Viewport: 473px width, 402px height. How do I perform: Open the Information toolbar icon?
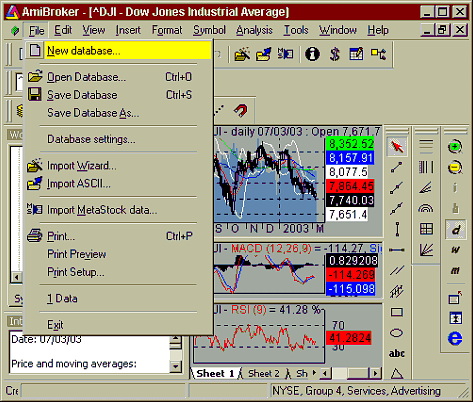(x=312, y=54)
